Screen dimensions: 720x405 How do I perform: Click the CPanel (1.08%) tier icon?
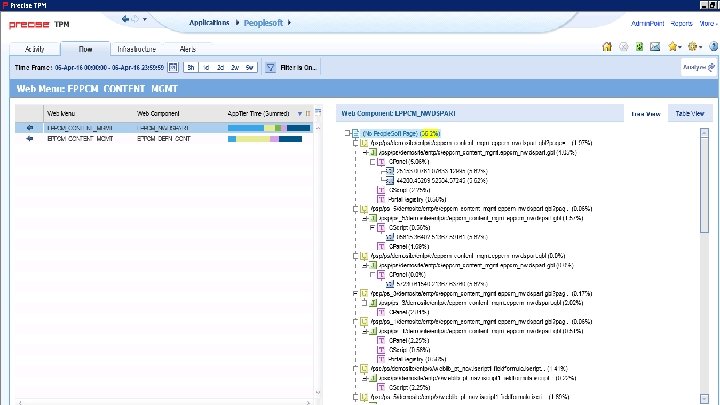381,247
